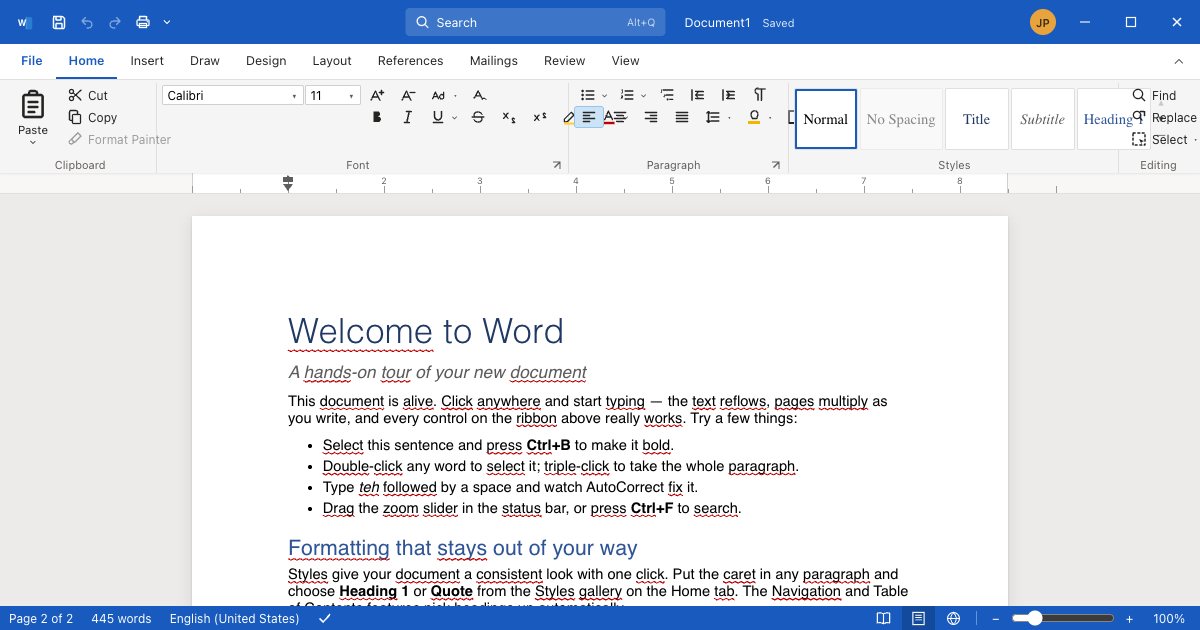Image resolution: width=1200 pixels, height=630 pixels.
Task: Click the Save icon in title bar
Action: coord(59,22)
